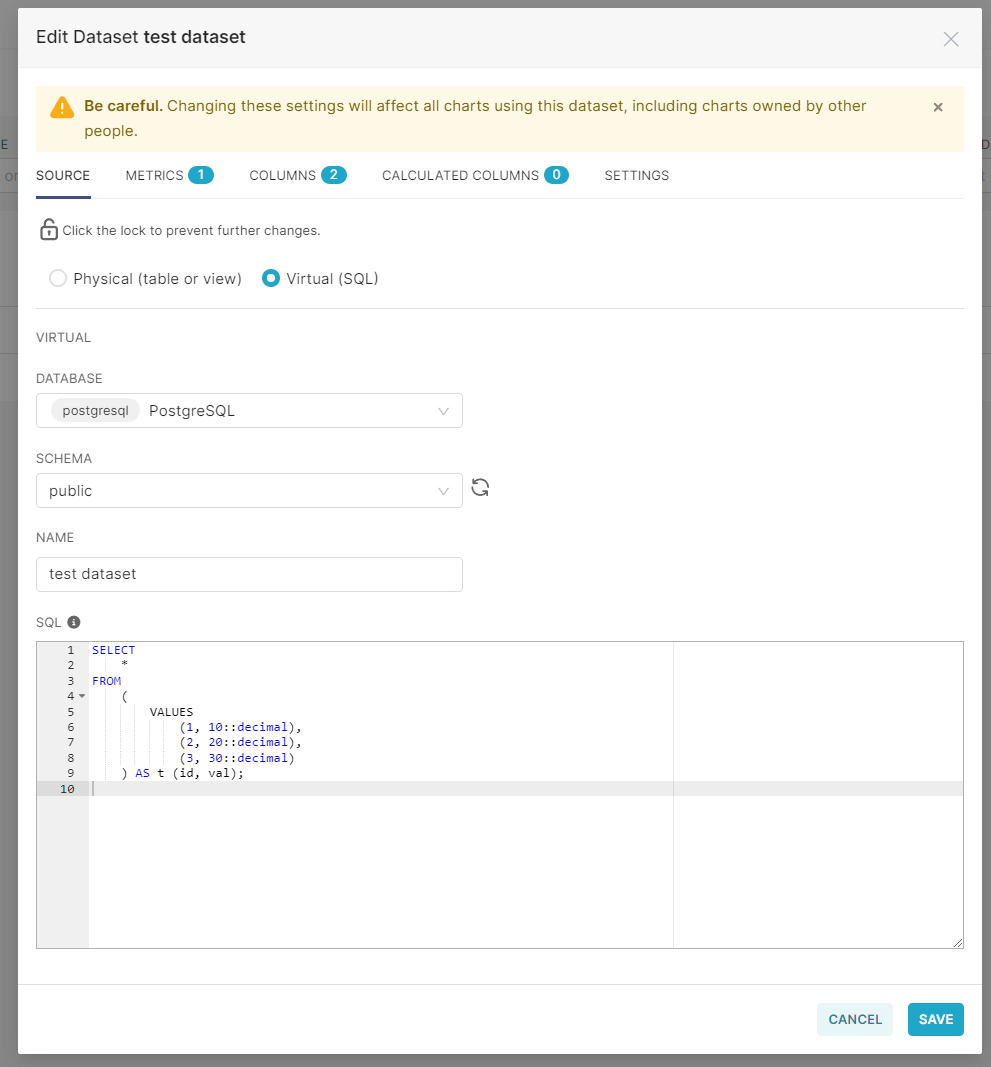This screenshot has height=1067, width=991.
Task: Click line number 9 in gutter
Action: [70, 773]
